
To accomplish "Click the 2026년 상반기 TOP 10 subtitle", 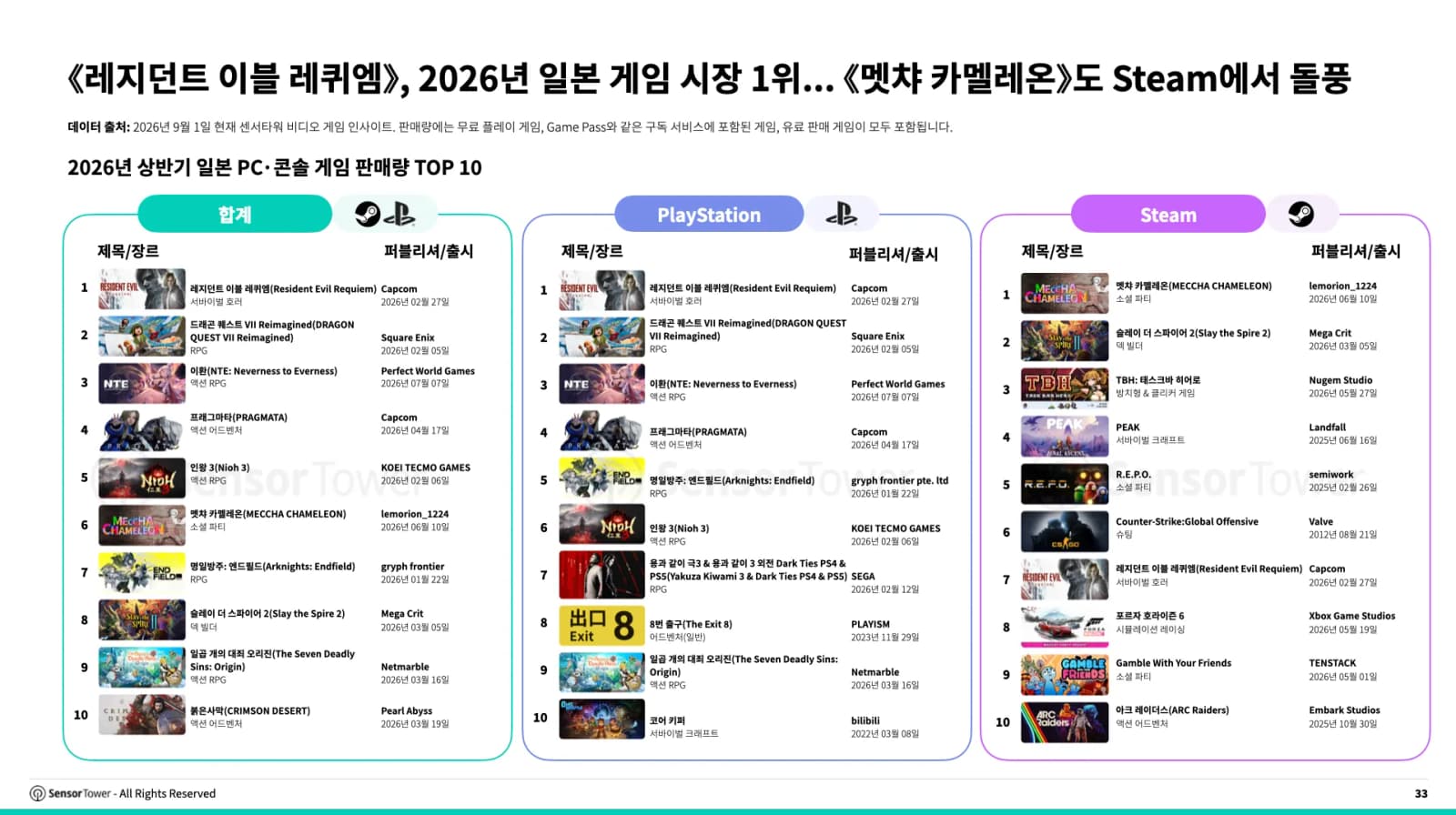I will pyautogui.click(x=275, y=167).
